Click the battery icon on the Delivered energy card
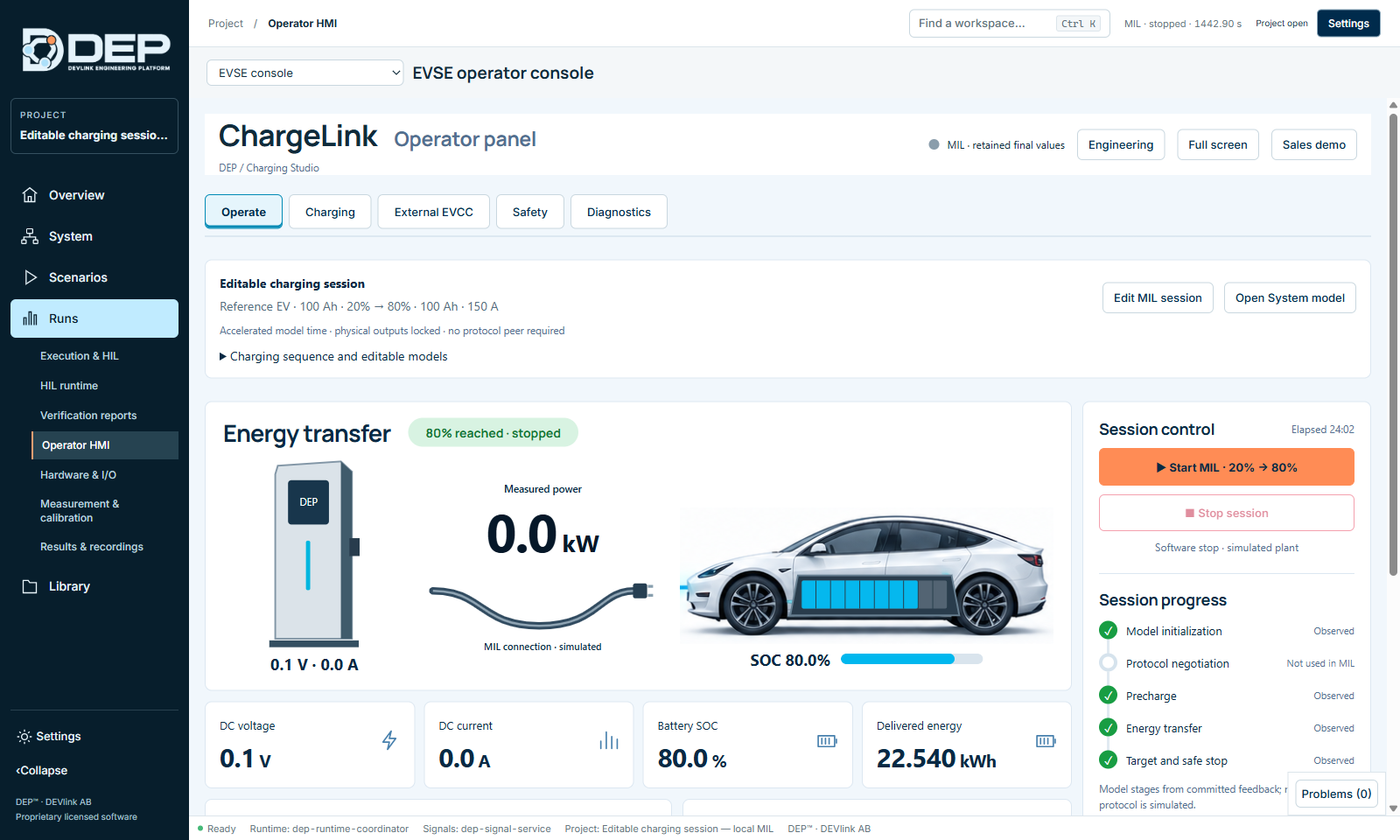The image size is (1400, 840). click(x=1046, y=741)
